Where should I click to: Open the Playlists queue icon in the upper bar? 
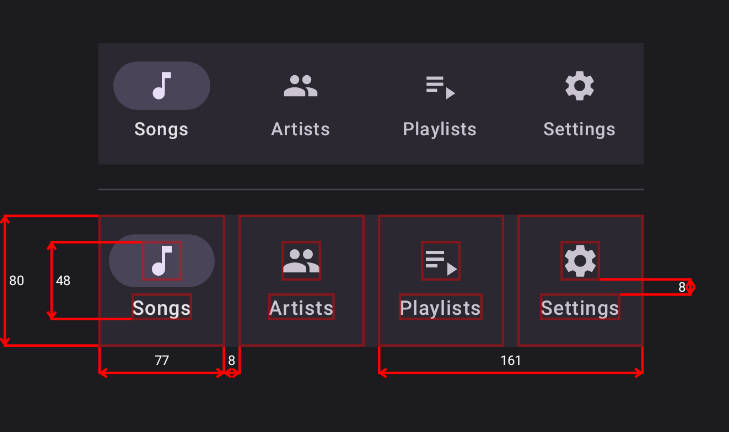tap(440, 87)
